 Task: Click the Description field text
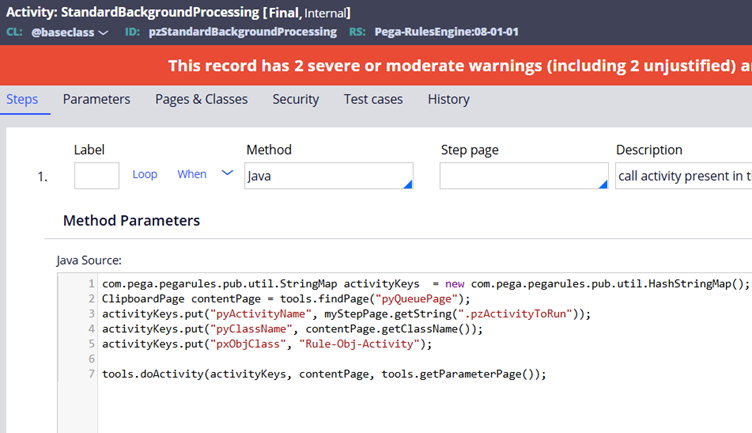[683, 175]
